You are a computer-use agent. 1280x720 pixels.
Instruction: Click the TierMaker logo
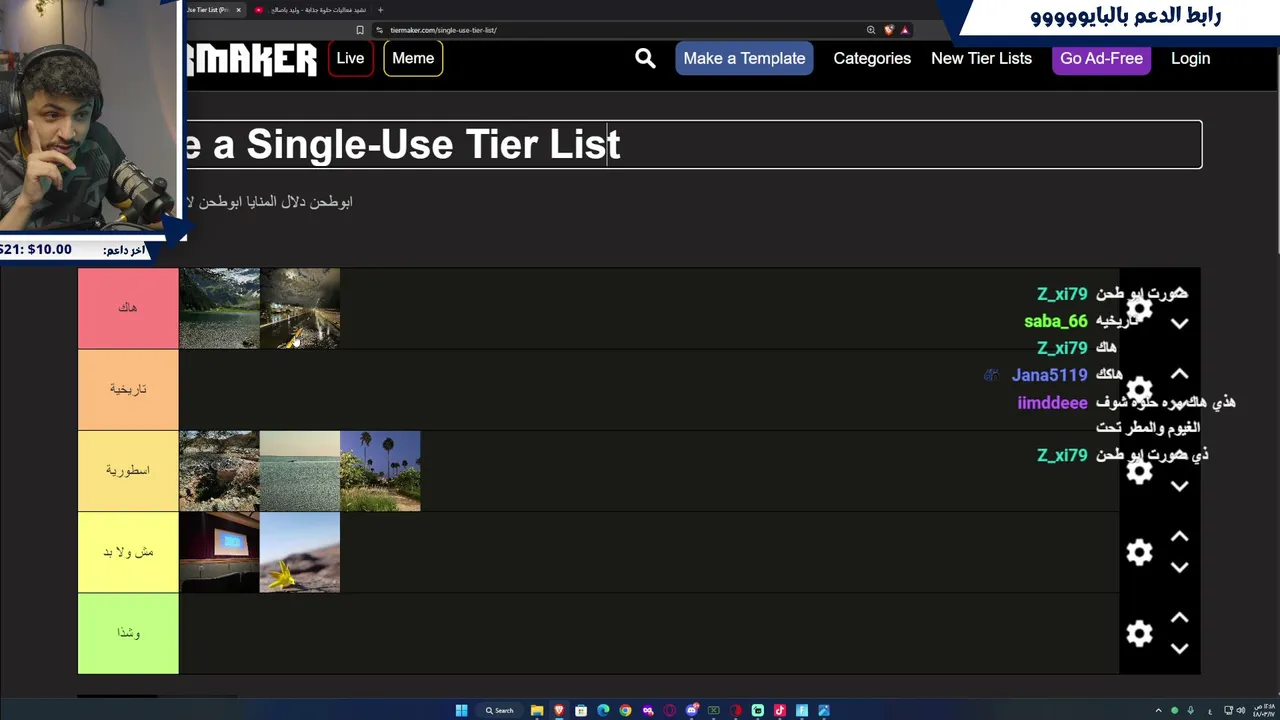click(252, 59)
